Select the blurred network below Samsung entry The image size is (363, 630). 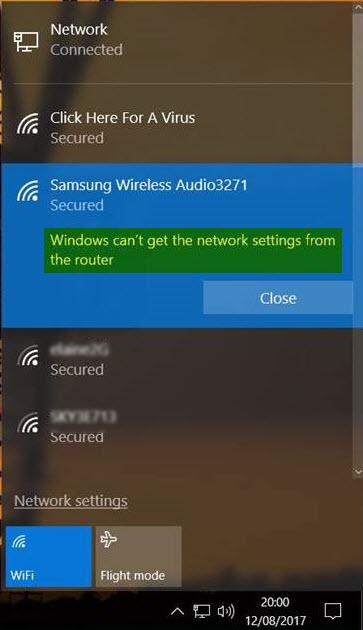(177, 360)
